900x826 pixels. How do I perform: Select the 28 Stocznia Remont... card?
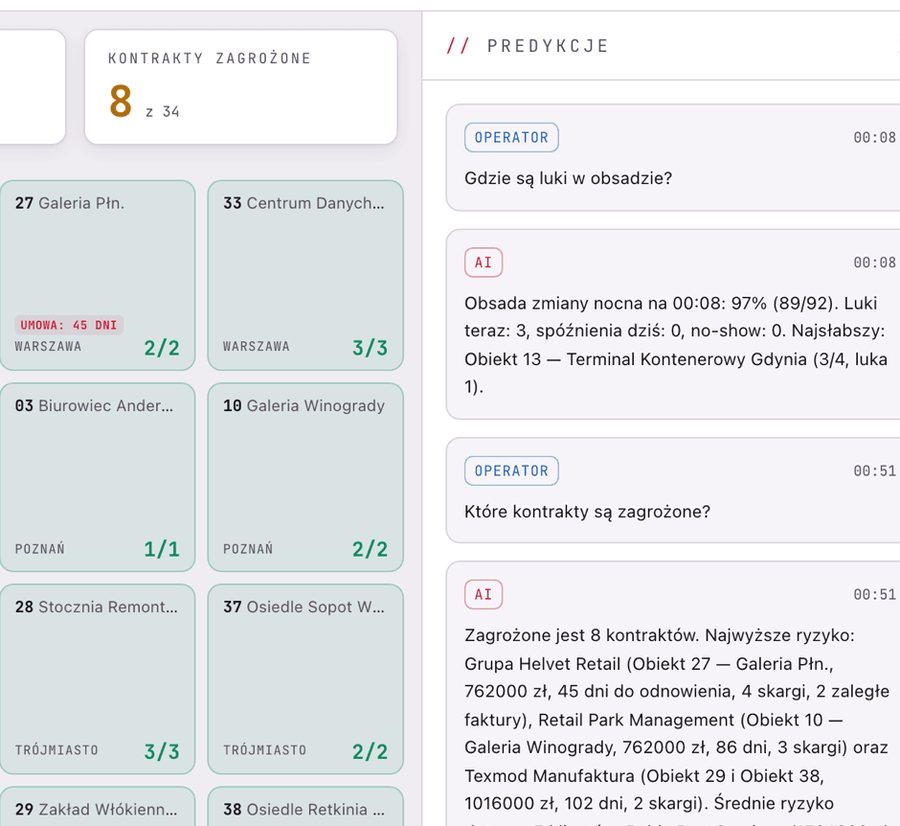click(x=97, y=679)
